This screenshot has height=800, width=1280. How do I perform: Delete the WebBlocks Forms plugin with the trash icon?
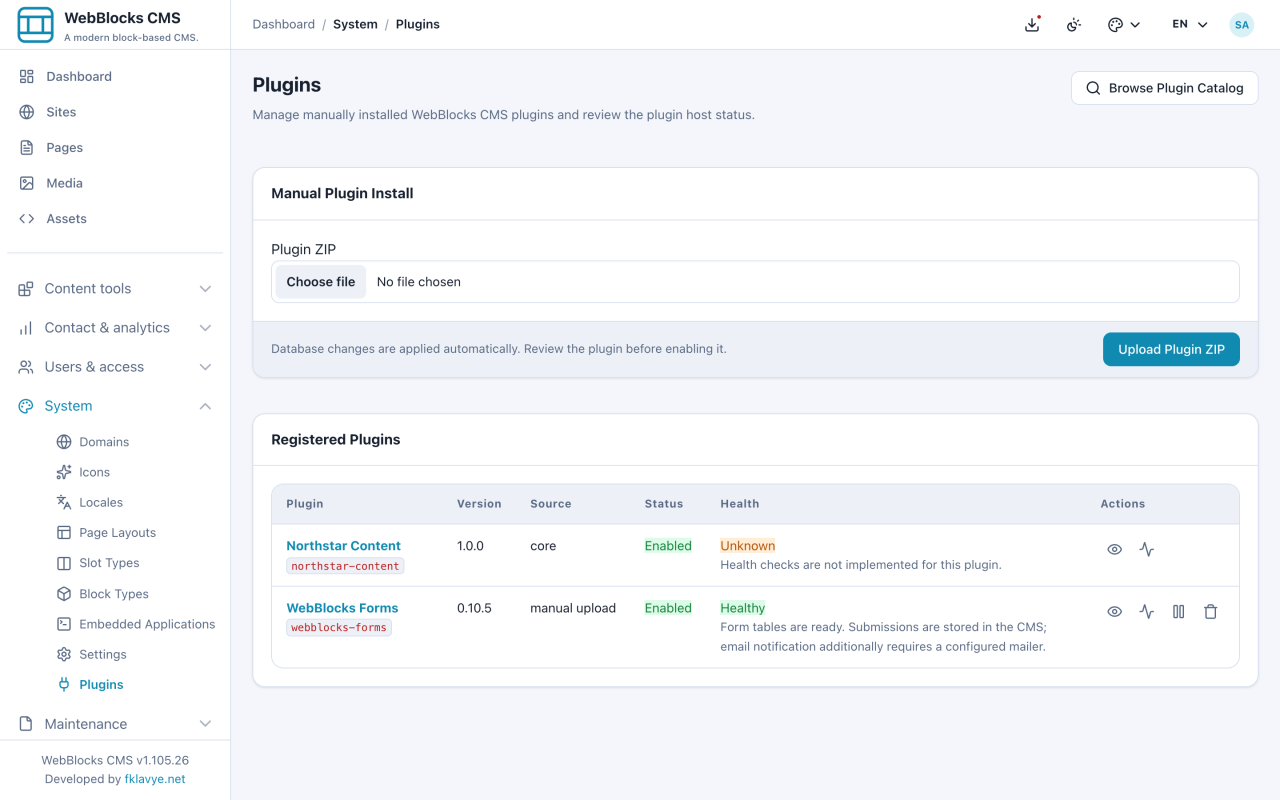[1210, 611]
